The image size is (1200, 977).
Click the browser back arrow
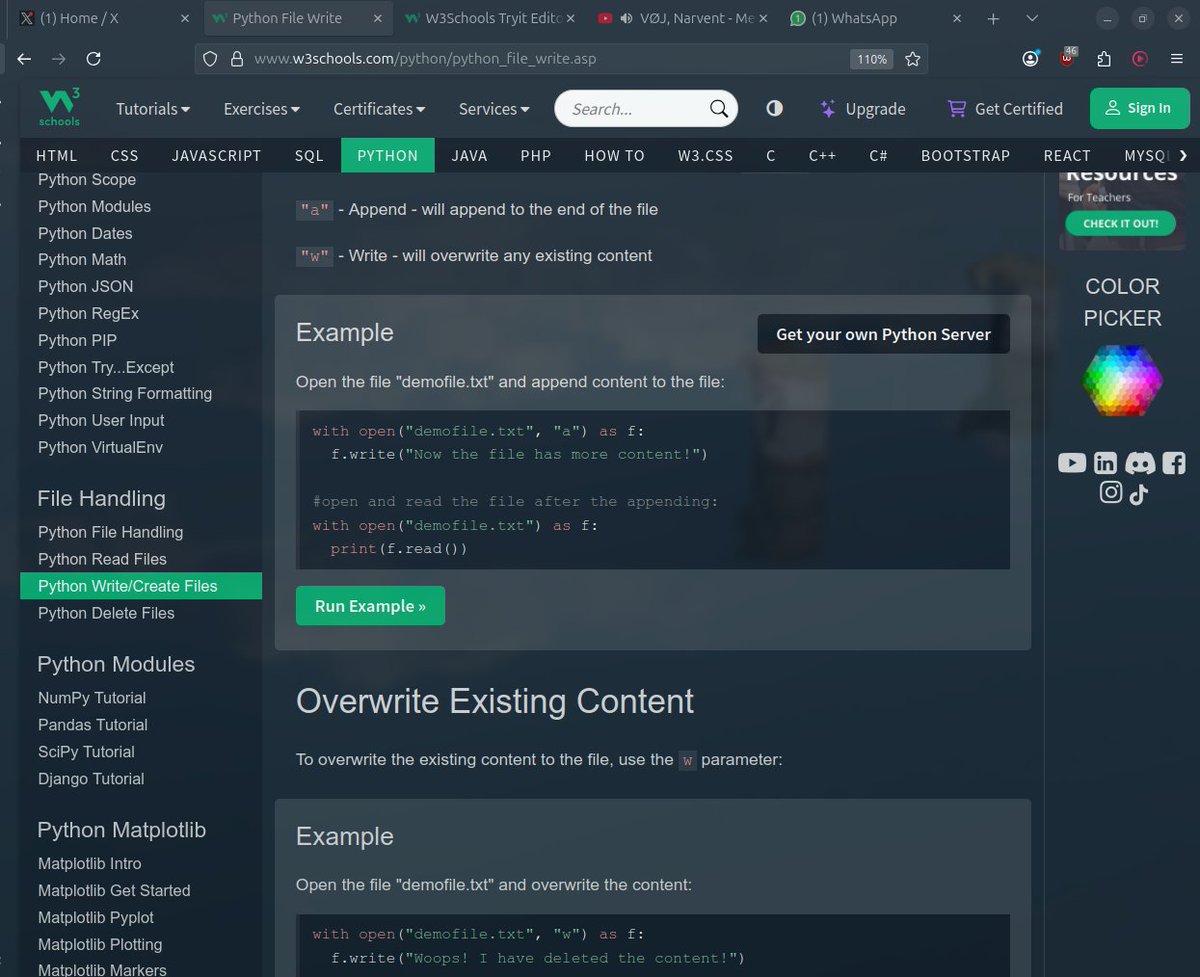(x=24, y=59)
